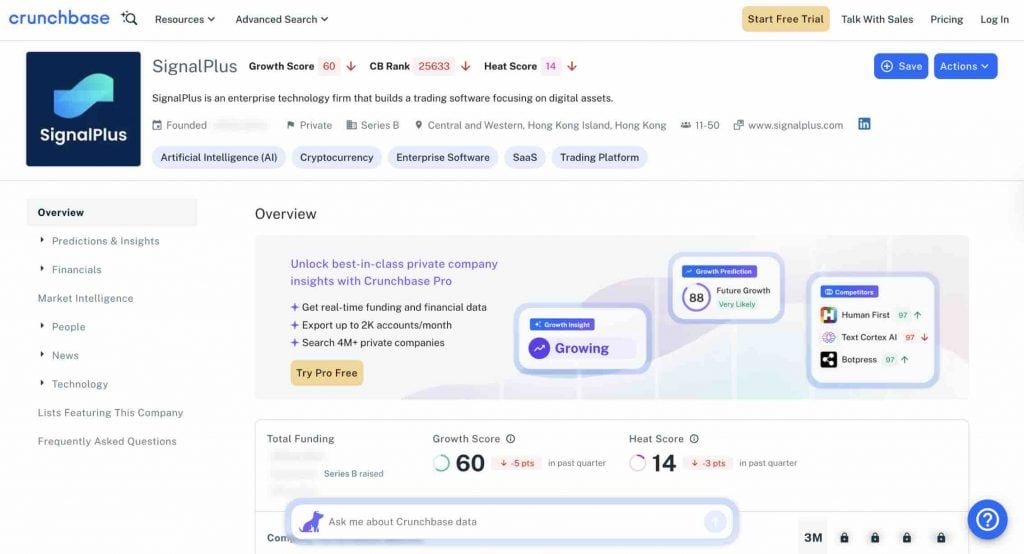Click the Growing insight card

tap(582, 338)
